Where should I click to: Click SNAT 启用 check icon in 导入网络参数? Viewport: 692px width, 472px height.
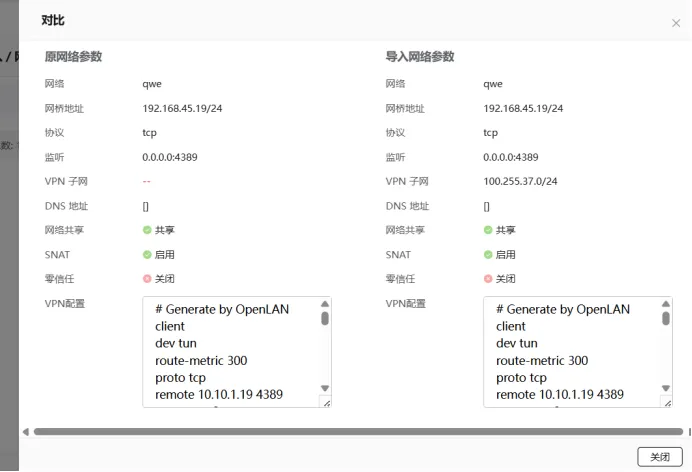(488, 255)
